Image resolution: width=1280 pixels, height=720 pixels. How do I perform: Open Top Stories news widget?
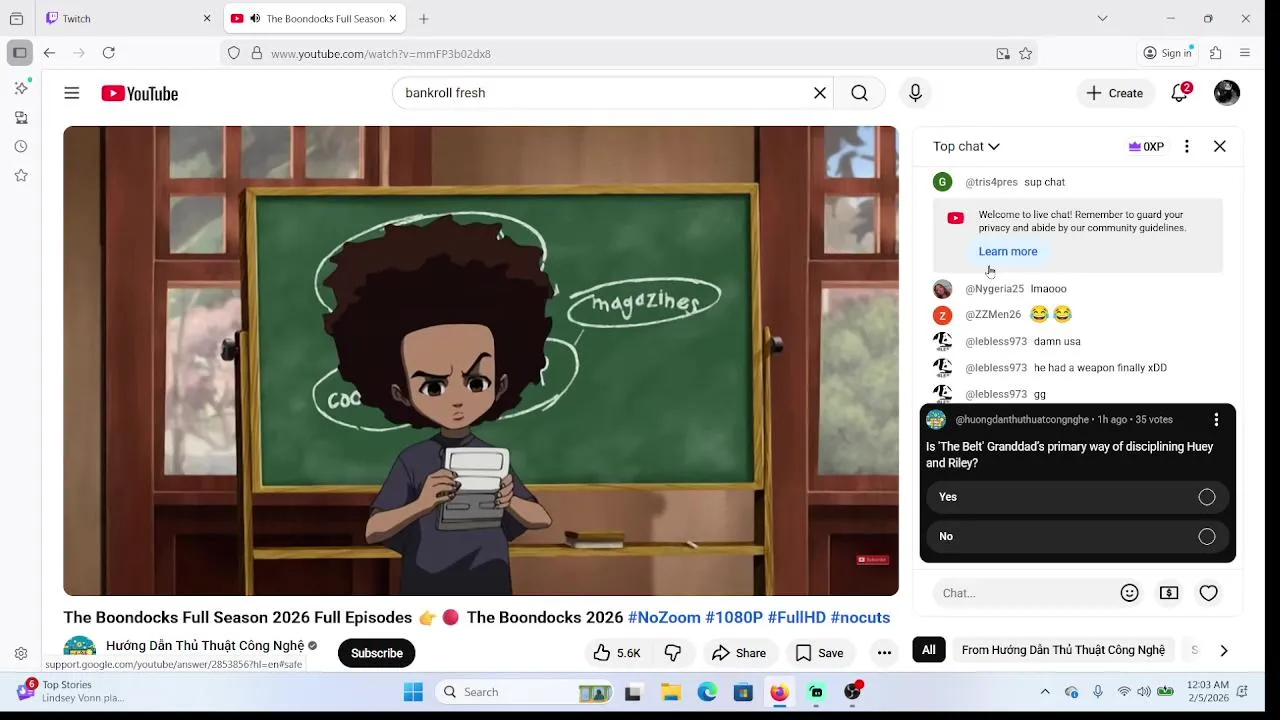point(70,691)
